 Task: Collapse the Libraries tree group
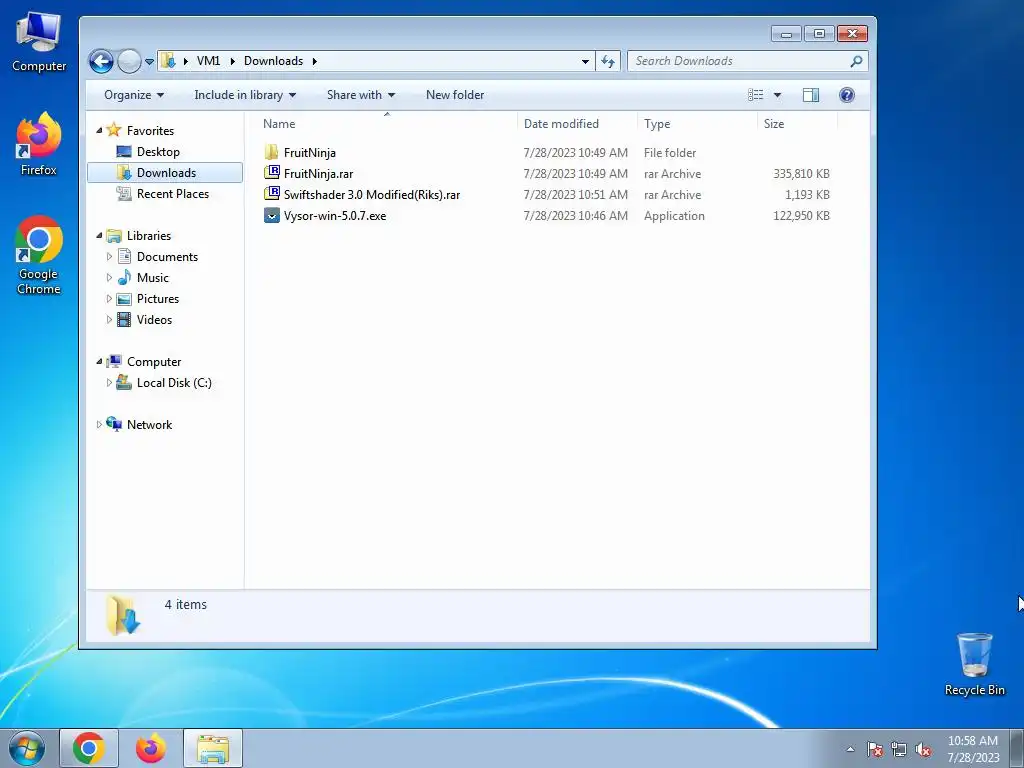99,236
